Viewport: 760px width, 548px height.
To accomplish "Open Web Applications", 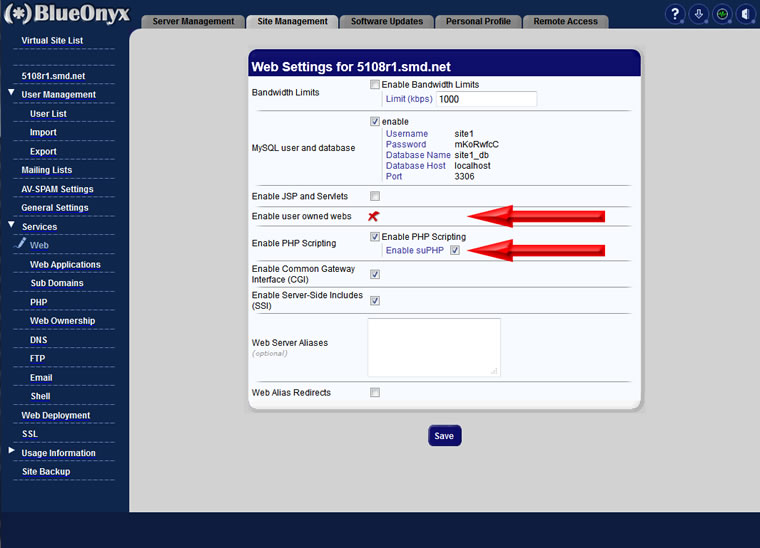I will (x=65, y=265).
